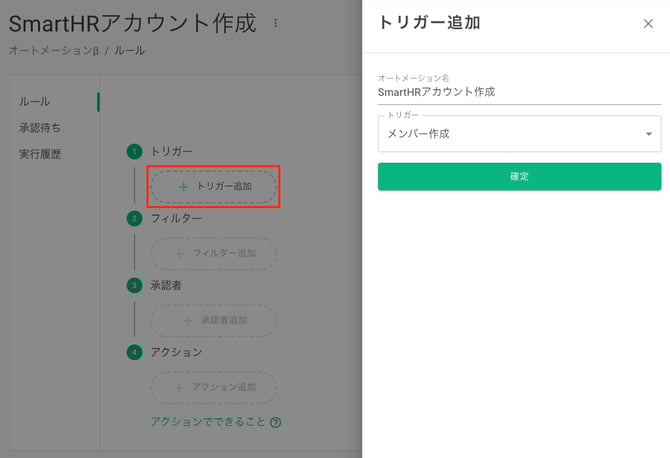Image resolution: width=670 pixels, height=458 pixels.
Task: Open the three-dot menu beside the page title
Action: [276, 23]
